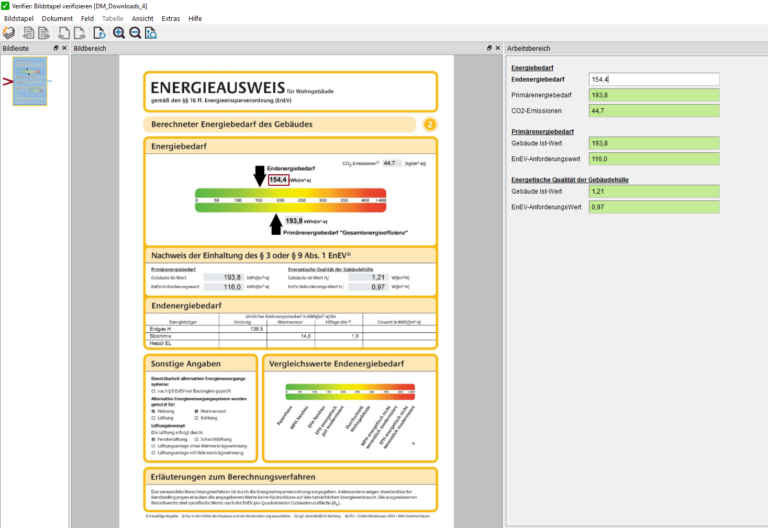Click the zoom out magnifier icon
Screen dimensions: 768x528
click(135, 33)
